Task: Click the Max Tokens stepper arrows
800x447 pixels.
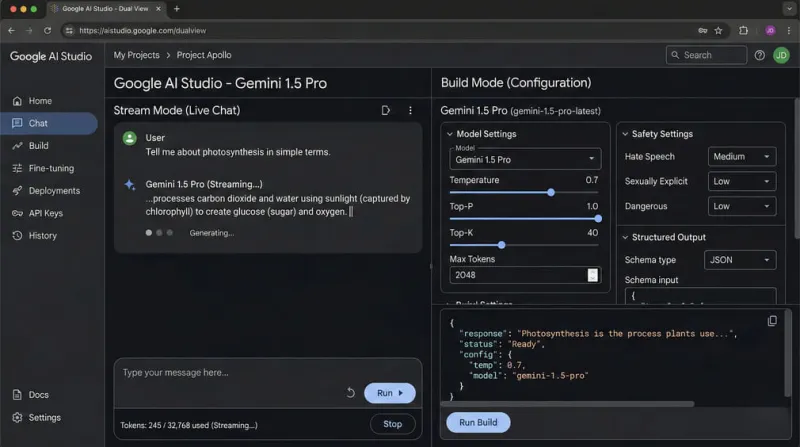Action: [592, 275]
